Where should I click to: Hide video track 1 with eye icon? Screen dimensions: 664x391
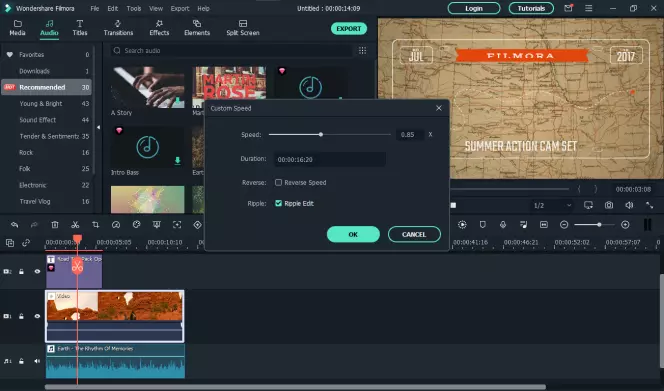point(37,316)
